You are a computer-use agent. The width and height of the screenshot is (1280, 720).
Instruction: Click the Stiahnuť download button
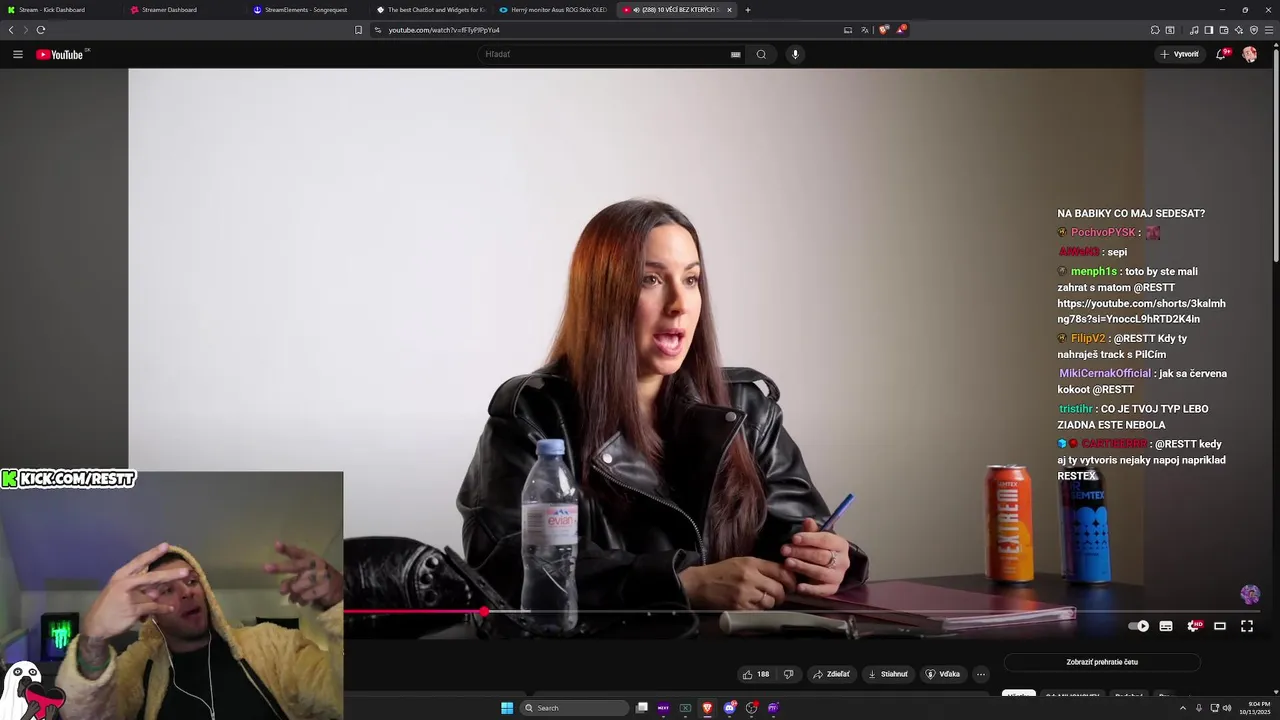point(888,674)
